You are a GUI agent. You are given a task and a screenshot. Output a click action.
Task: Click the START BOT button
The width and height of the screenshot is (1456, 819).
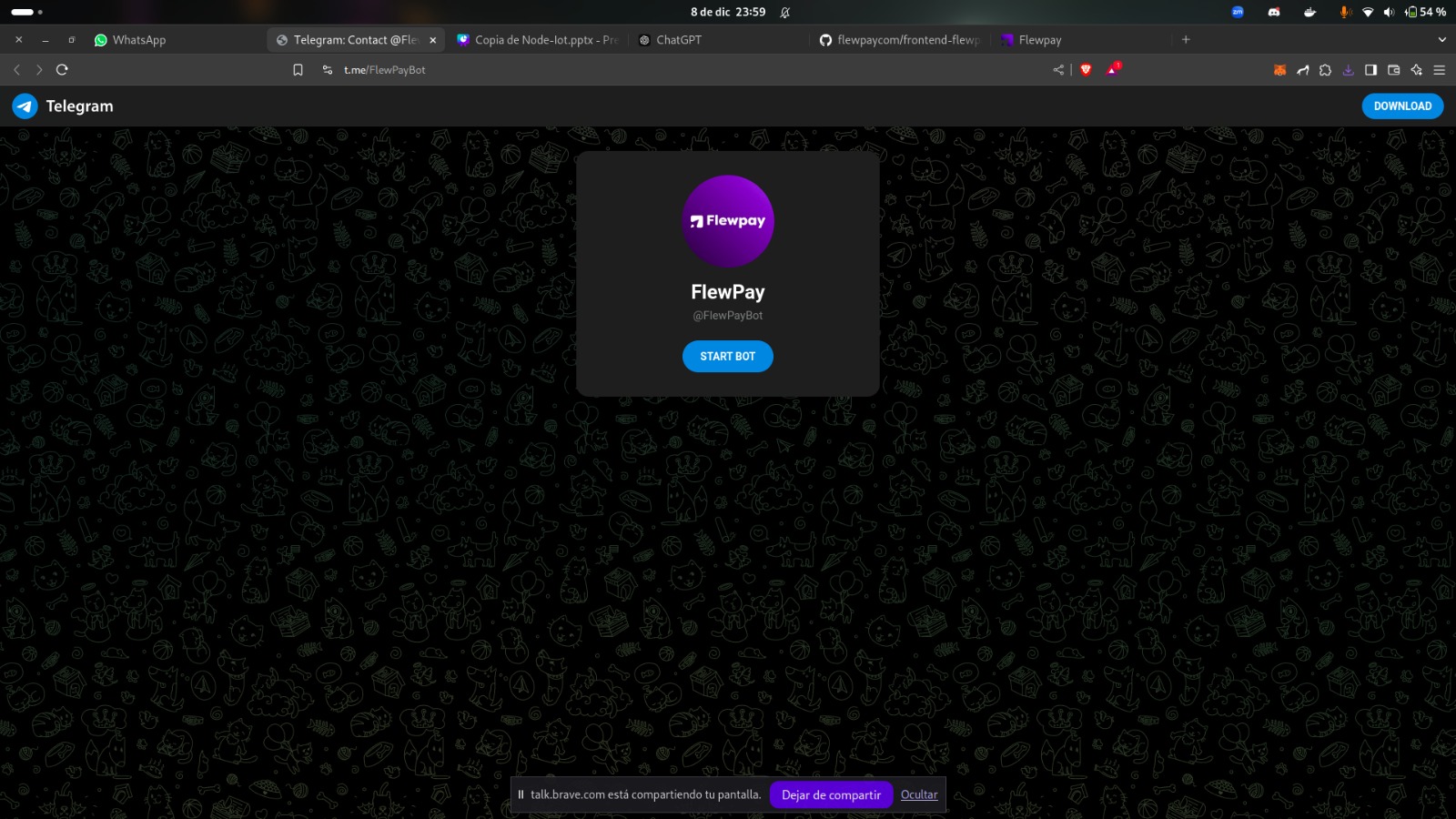click(728, 357)
